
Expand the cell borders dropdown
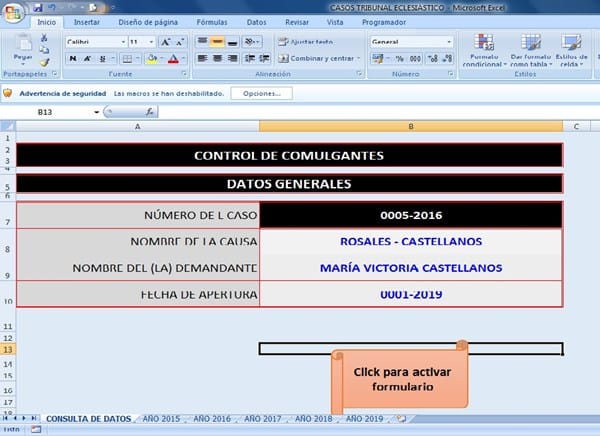(137, 59)
